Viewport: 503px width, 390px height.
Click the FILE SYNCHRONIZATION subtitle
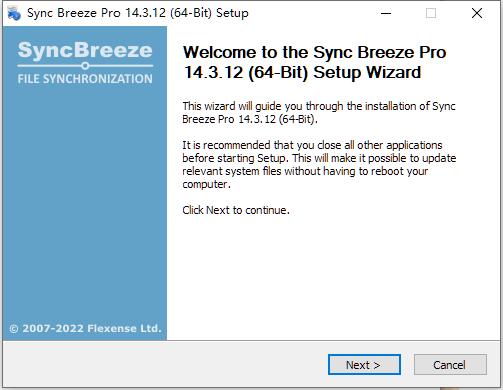point(85,79)
